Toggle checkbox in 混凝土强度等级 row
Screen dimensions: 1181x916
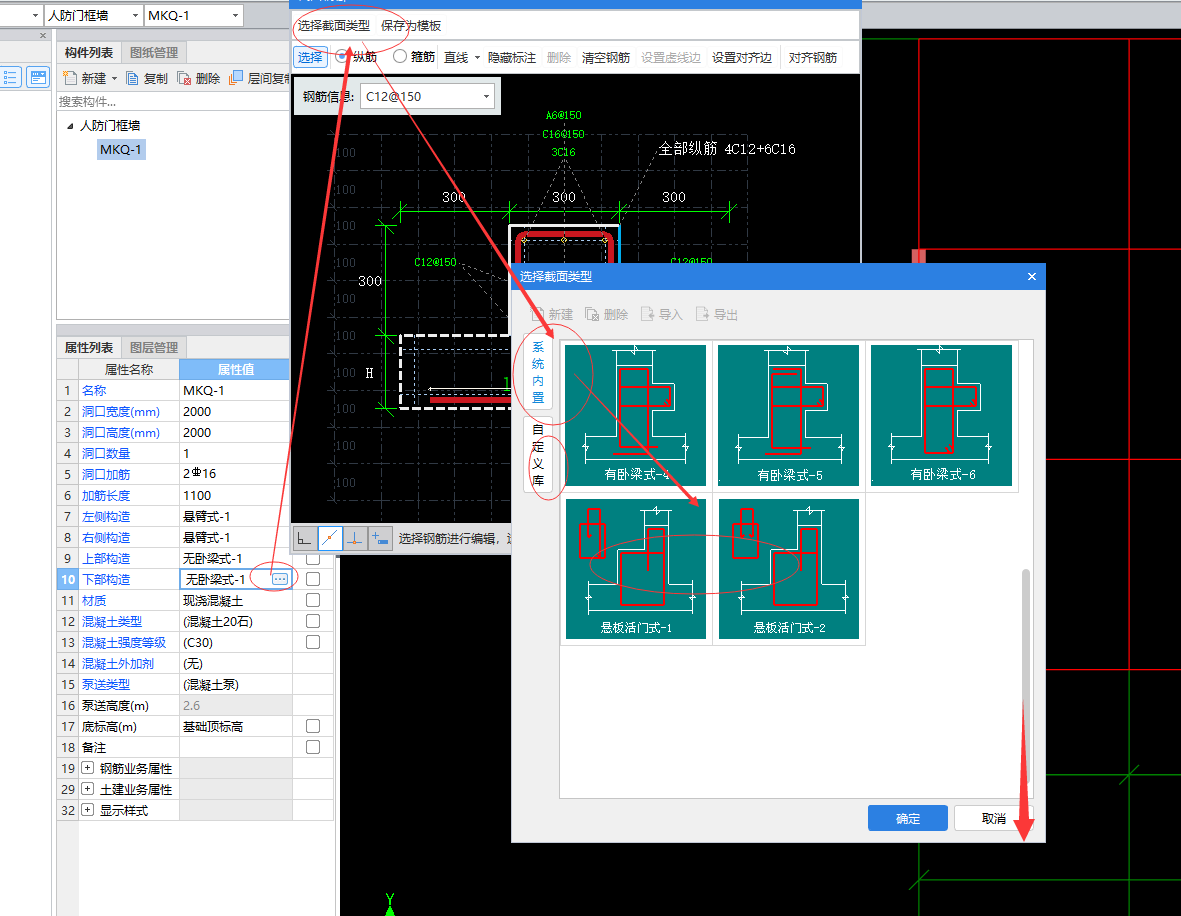[x=313, y=642]
